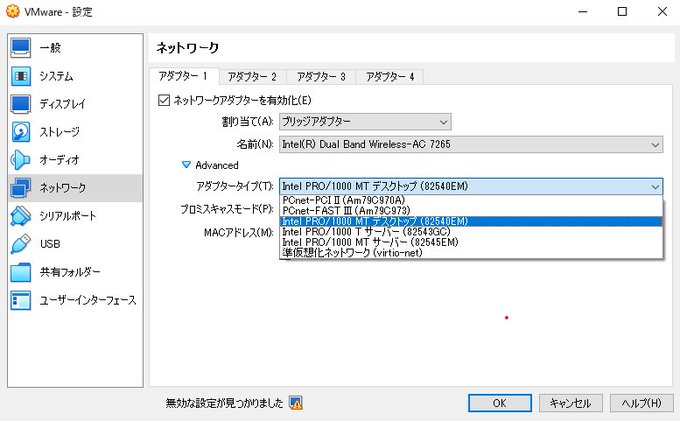
Task: Open the シリアルポート connector icon
Action: [20, 216]
